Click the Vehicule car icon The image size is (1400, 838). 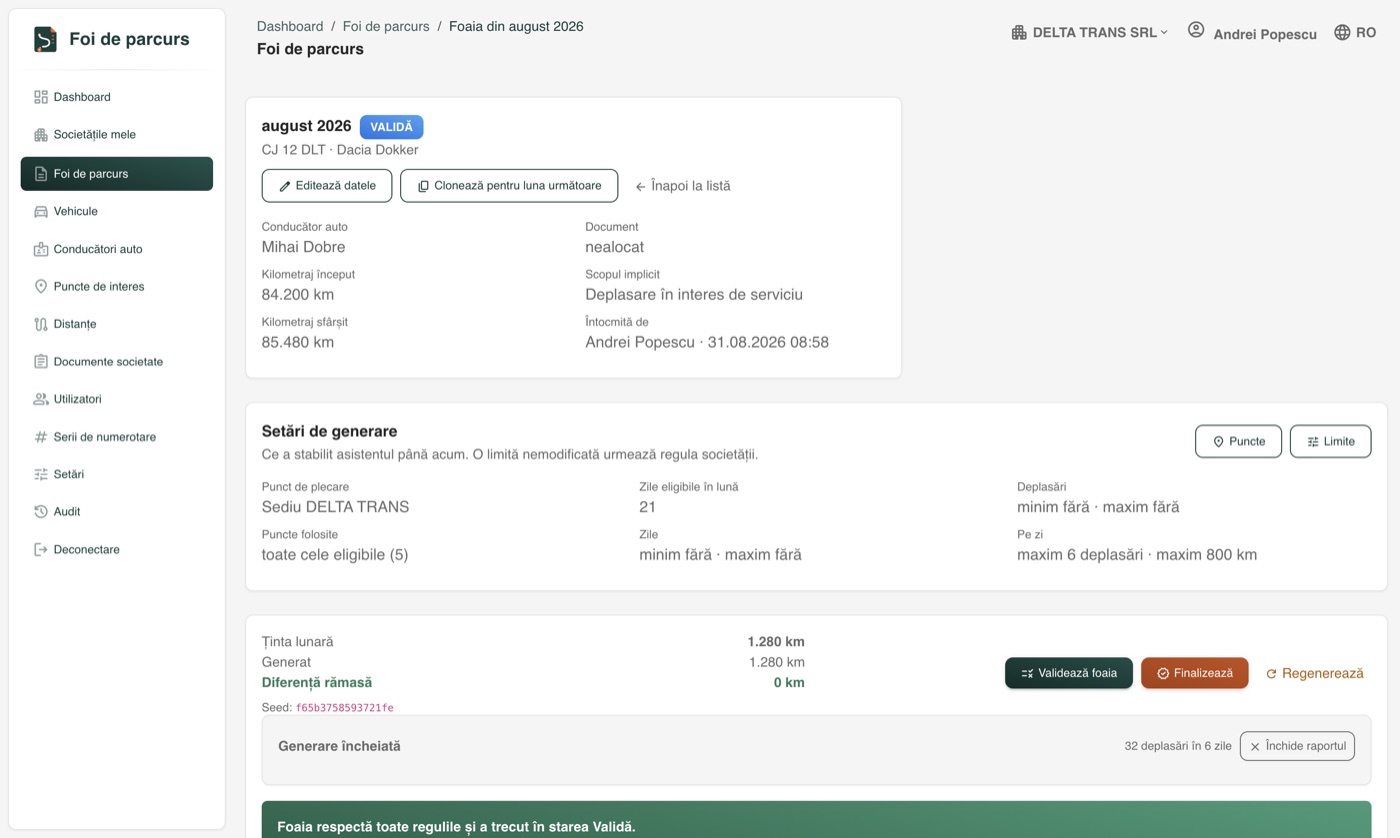pyautogui.click(x=41, y=212)
